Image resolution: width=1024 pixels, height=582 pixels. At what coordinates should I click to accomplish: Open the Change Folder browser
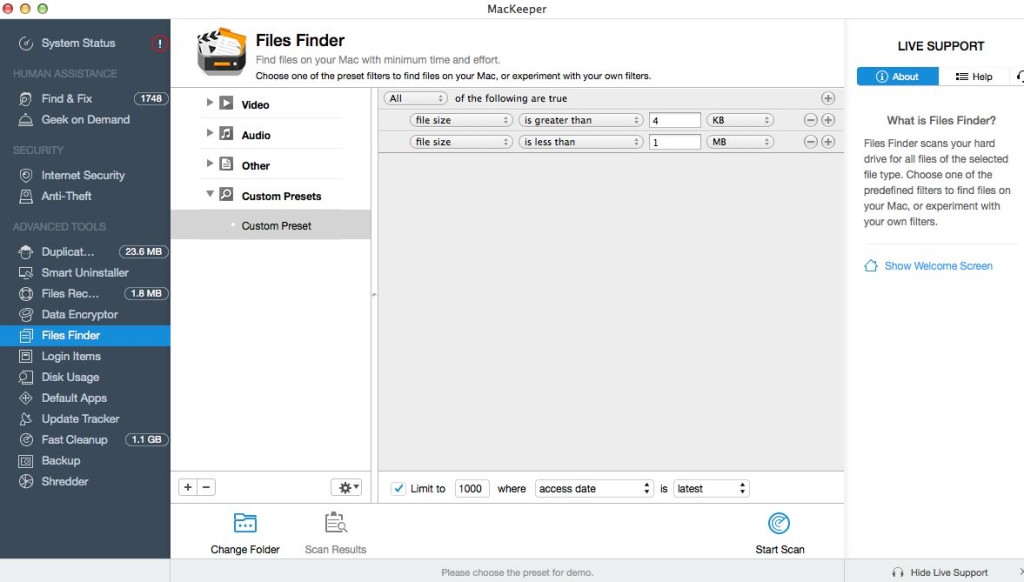(245, 535)
